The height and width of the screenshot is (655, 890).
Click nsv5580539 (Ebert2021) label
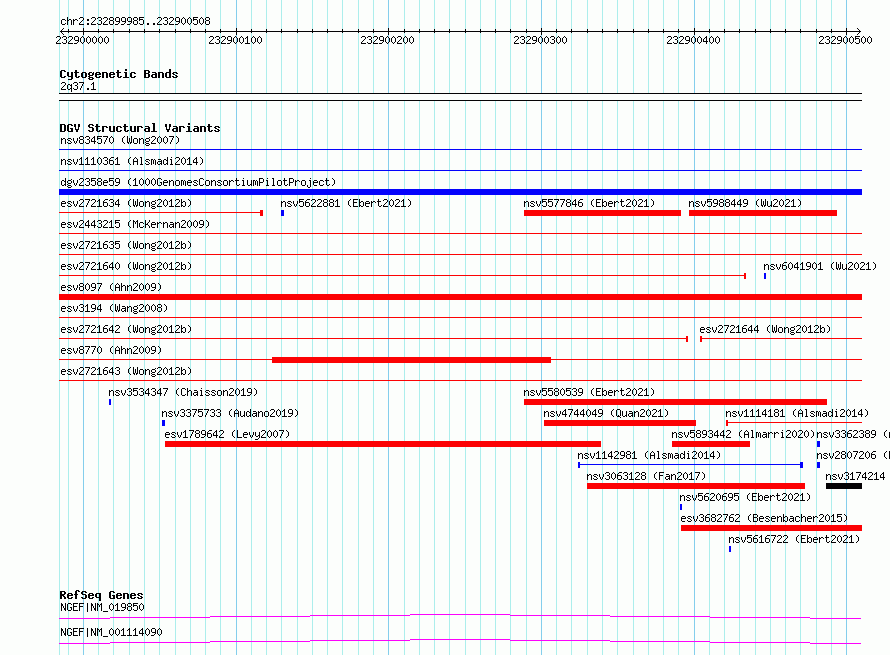(x=589, y=392)
